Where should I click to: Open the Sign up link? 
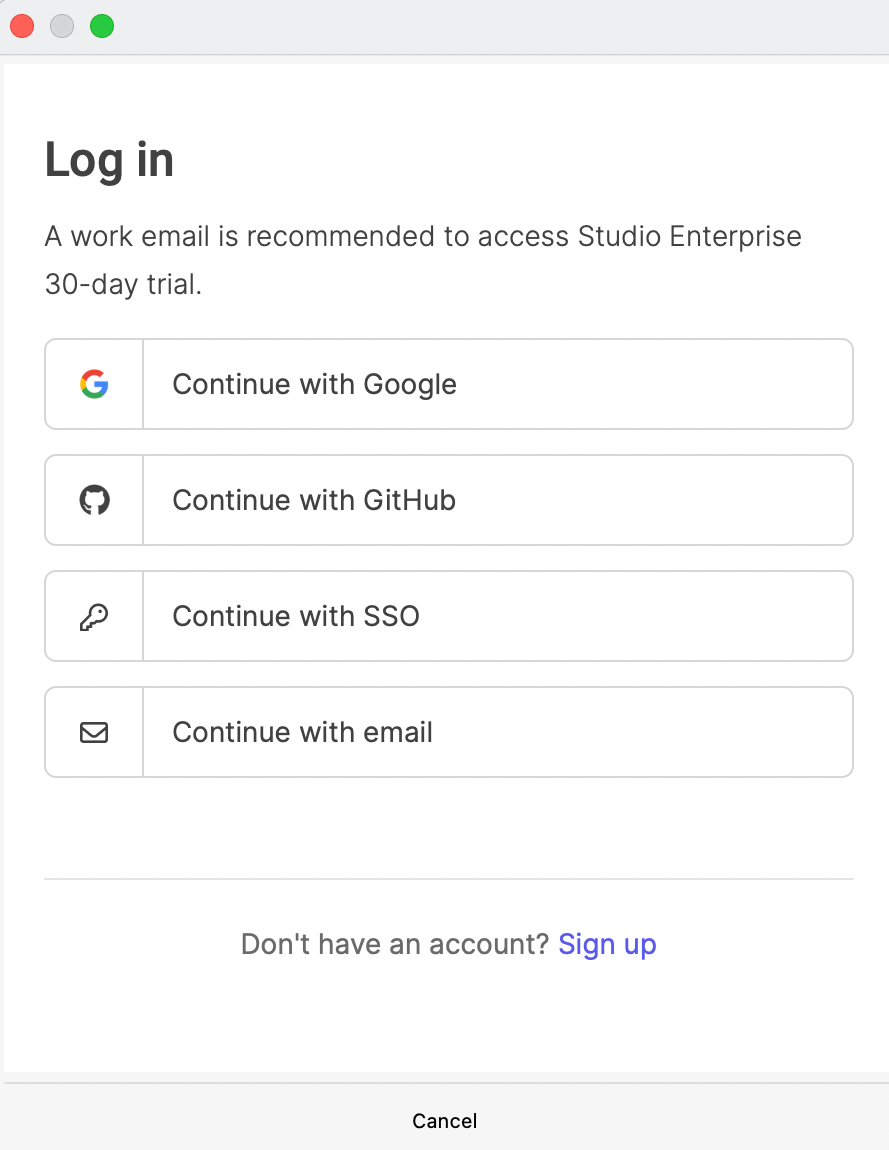tap(607, 943)
